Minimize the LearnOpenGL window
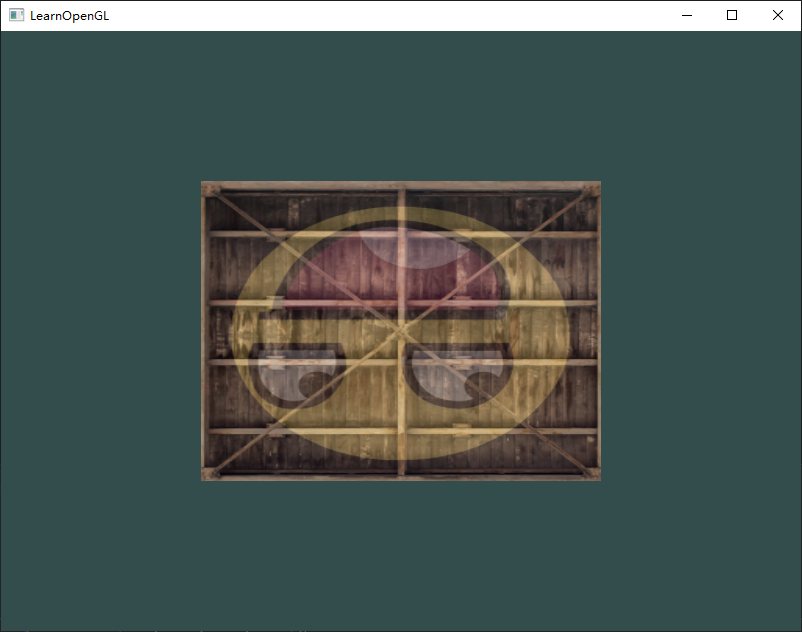802x632 pixels. pyautogui.click(x=687, y=15)
